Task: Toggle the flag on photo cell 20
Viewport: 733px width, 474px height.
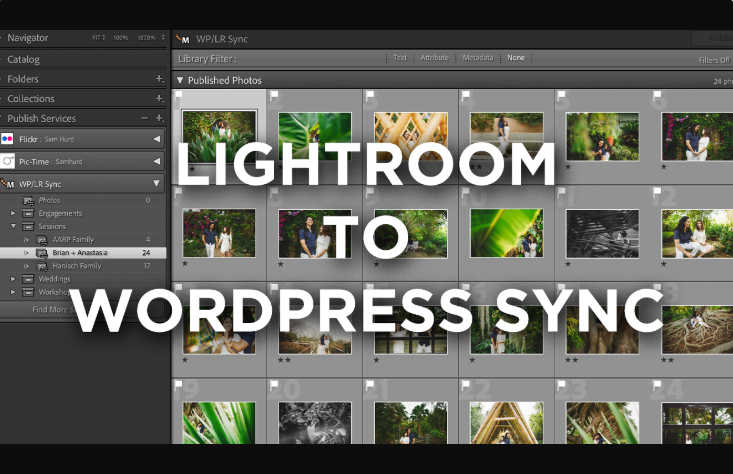Action: point(274,385)
